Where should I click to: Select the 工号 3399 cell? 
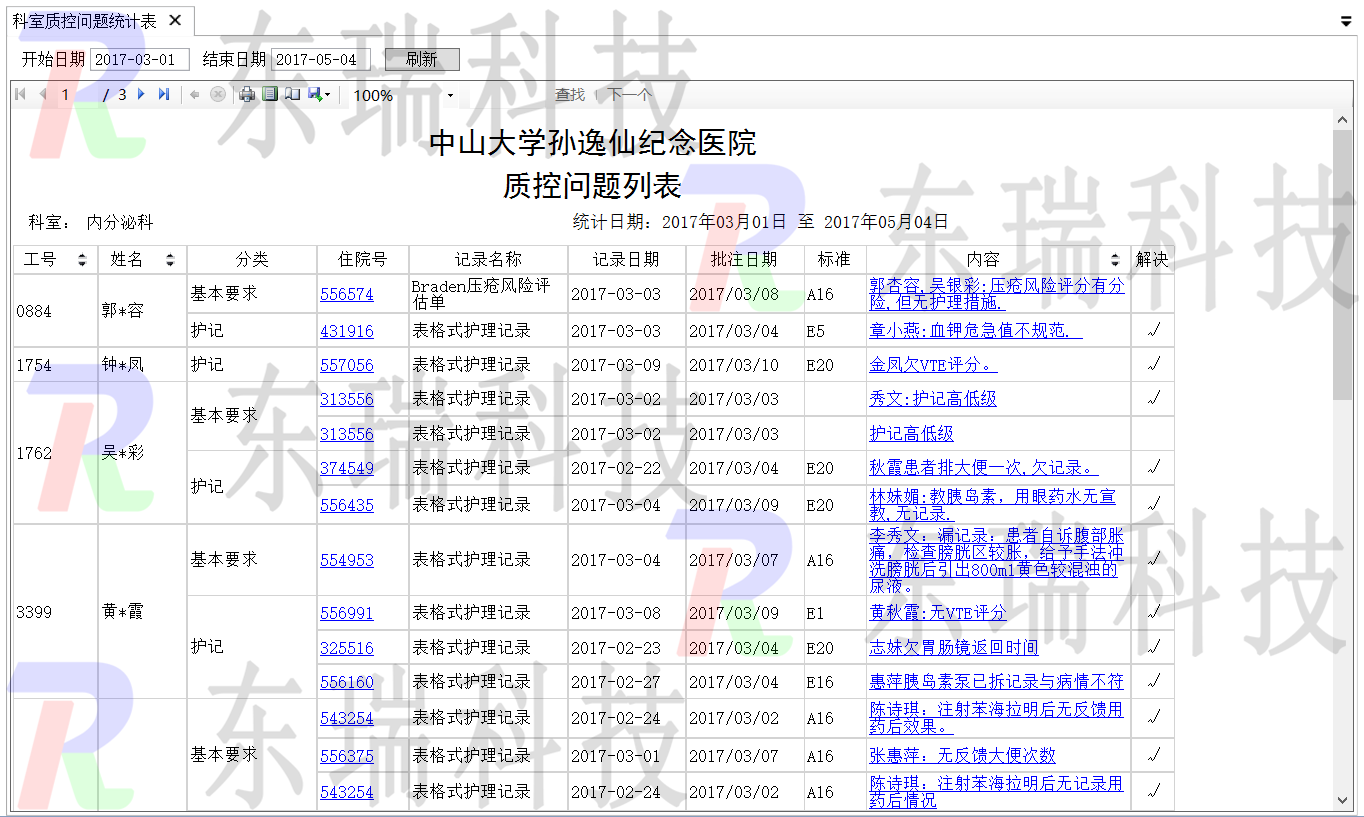tap(55, 611)
